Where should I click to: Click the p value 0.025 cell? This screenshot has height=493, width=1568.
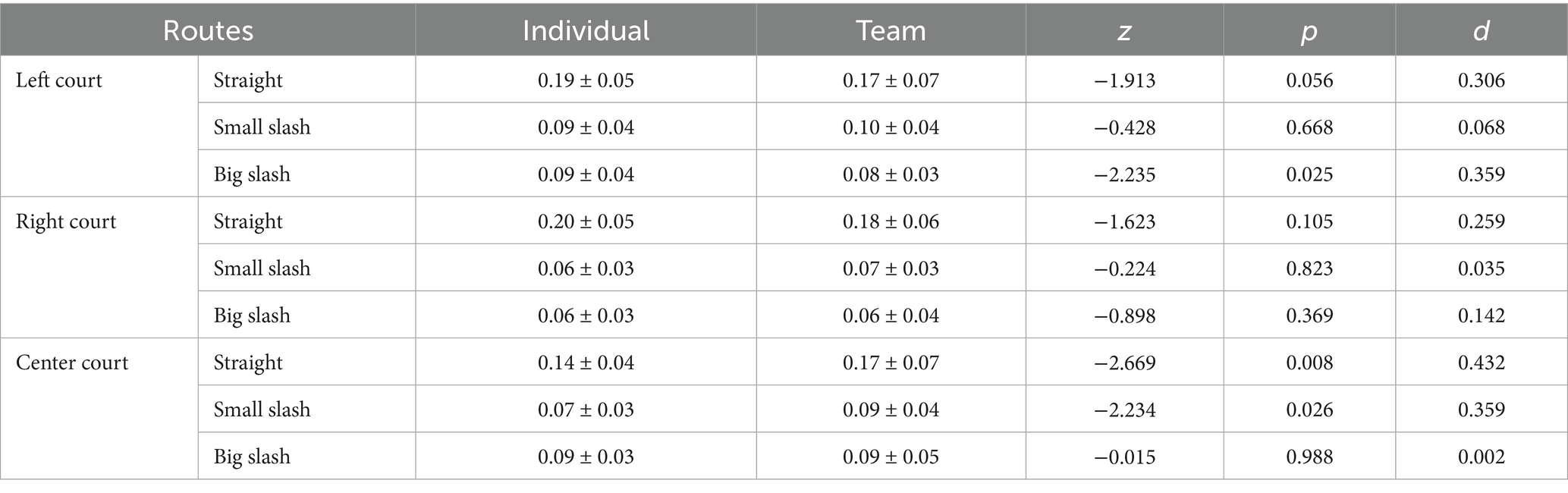[x=1309, y=174]
